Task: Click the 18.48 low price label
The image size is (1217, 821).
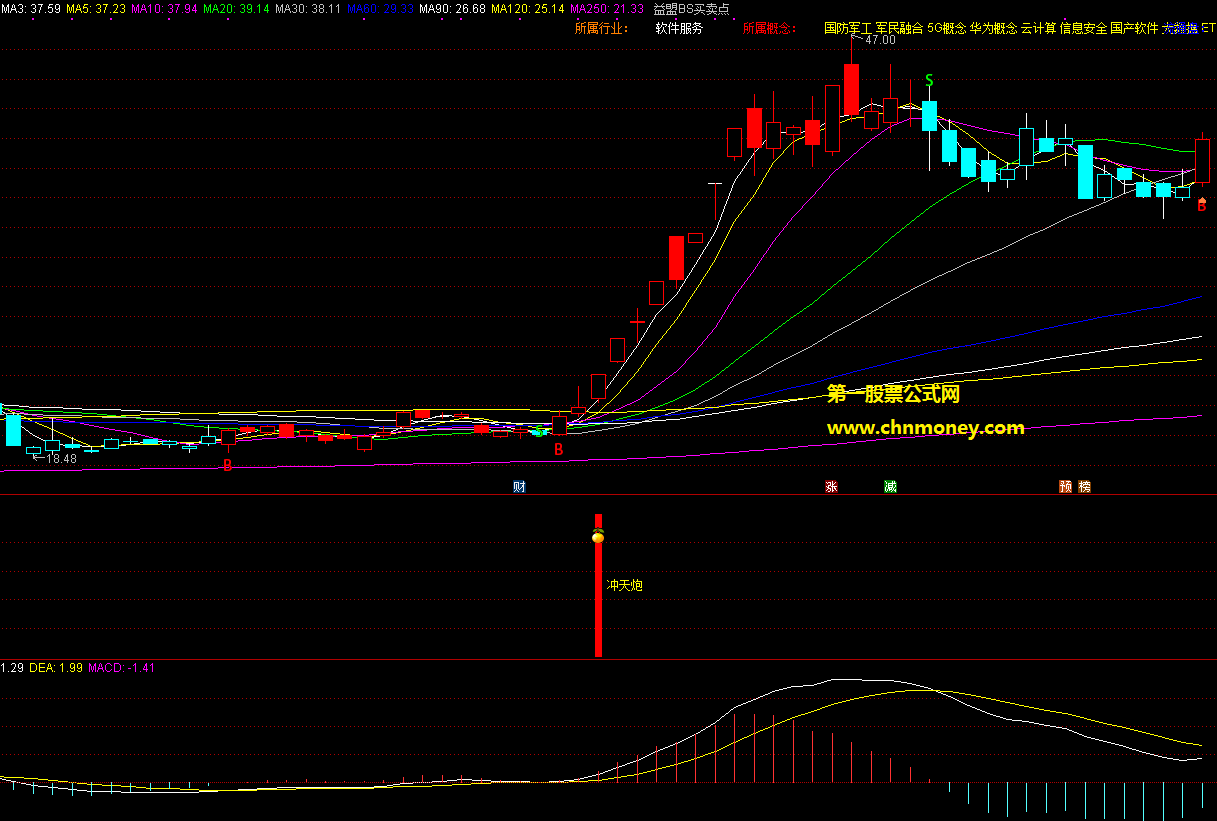Action: pyautogui.click(x=62, y=459)
